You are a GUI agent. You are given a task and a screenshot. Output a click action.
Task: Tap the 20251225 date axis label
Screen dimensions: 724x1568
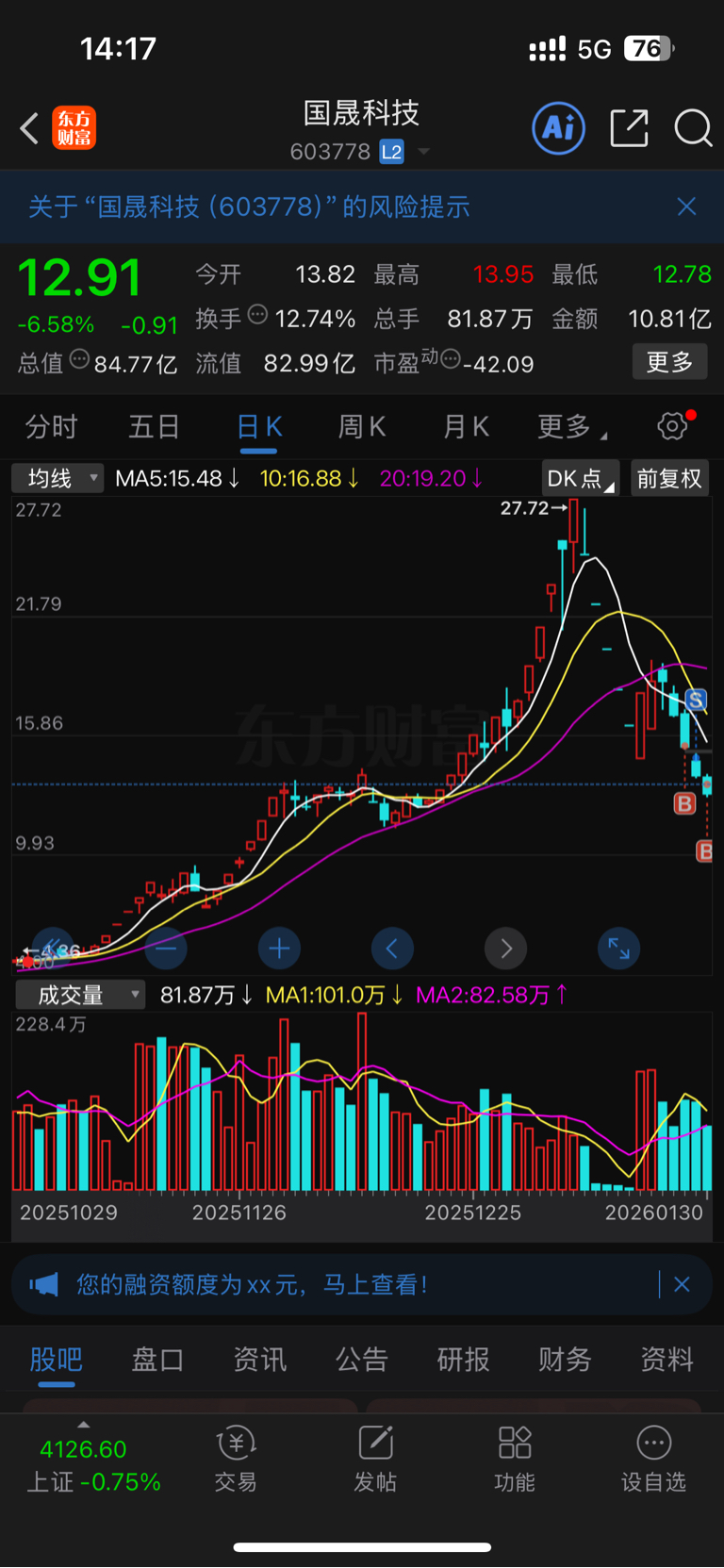(x=472, y=1213)
